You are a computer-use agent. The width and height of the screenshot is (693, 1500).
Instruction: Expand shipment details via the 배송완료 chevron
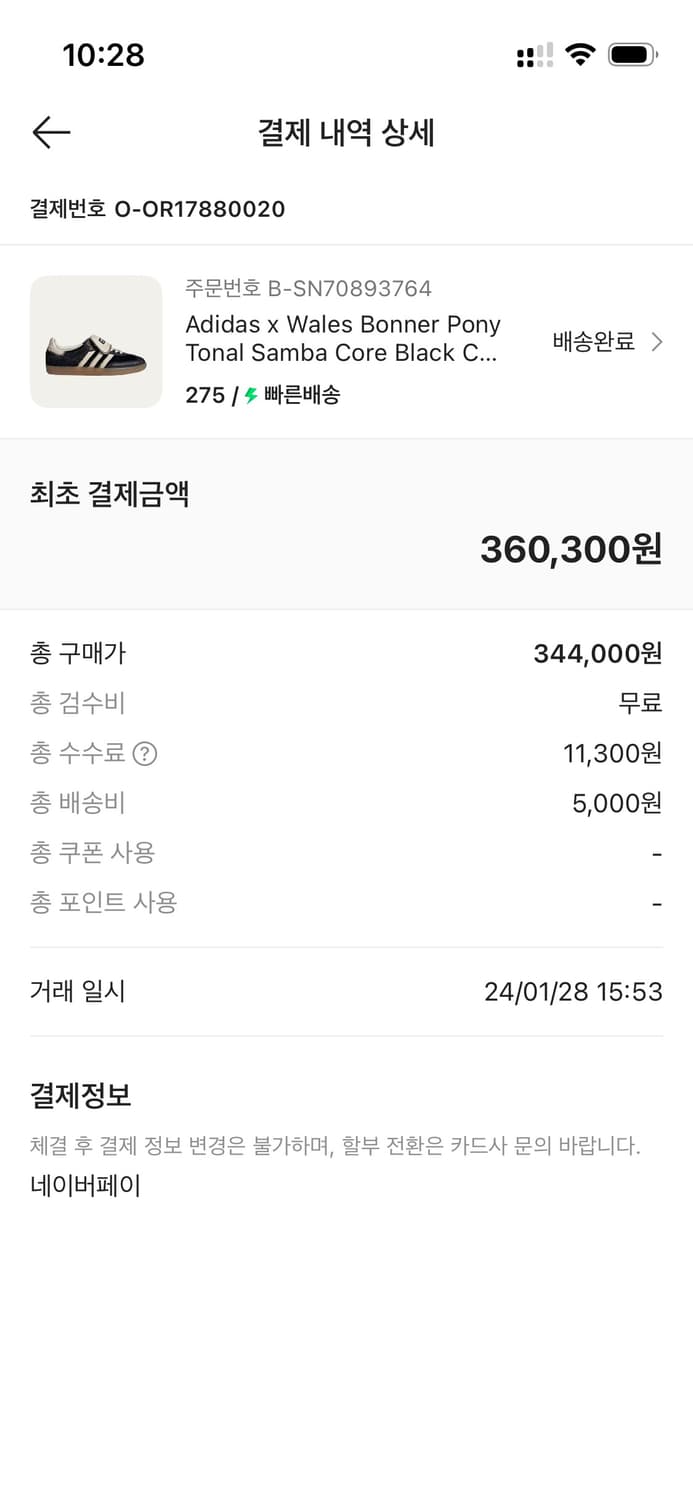tap(658, 341)
